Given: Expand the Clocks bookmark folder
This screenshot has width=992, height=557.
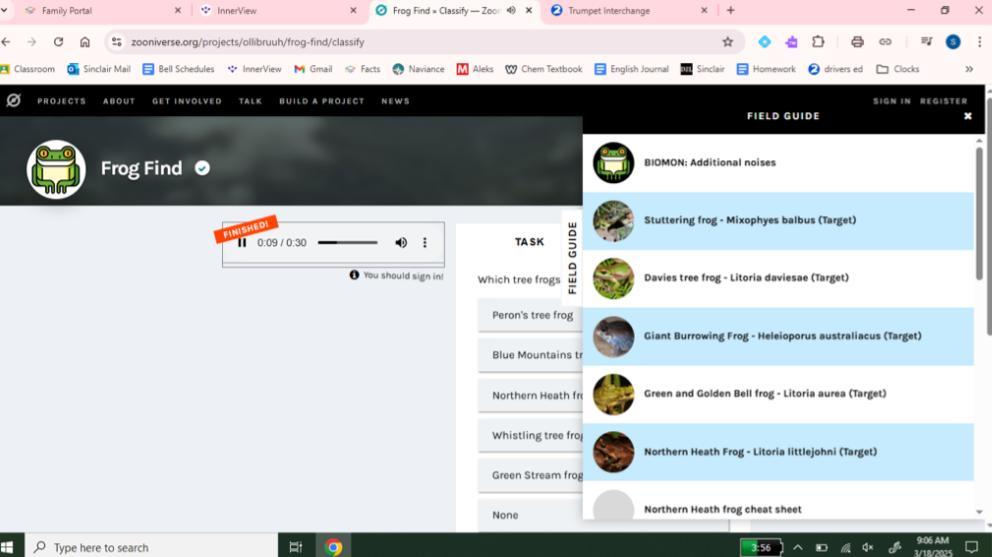Looking at the screenshot, I should pyautogui.click(x=898, y=69).
